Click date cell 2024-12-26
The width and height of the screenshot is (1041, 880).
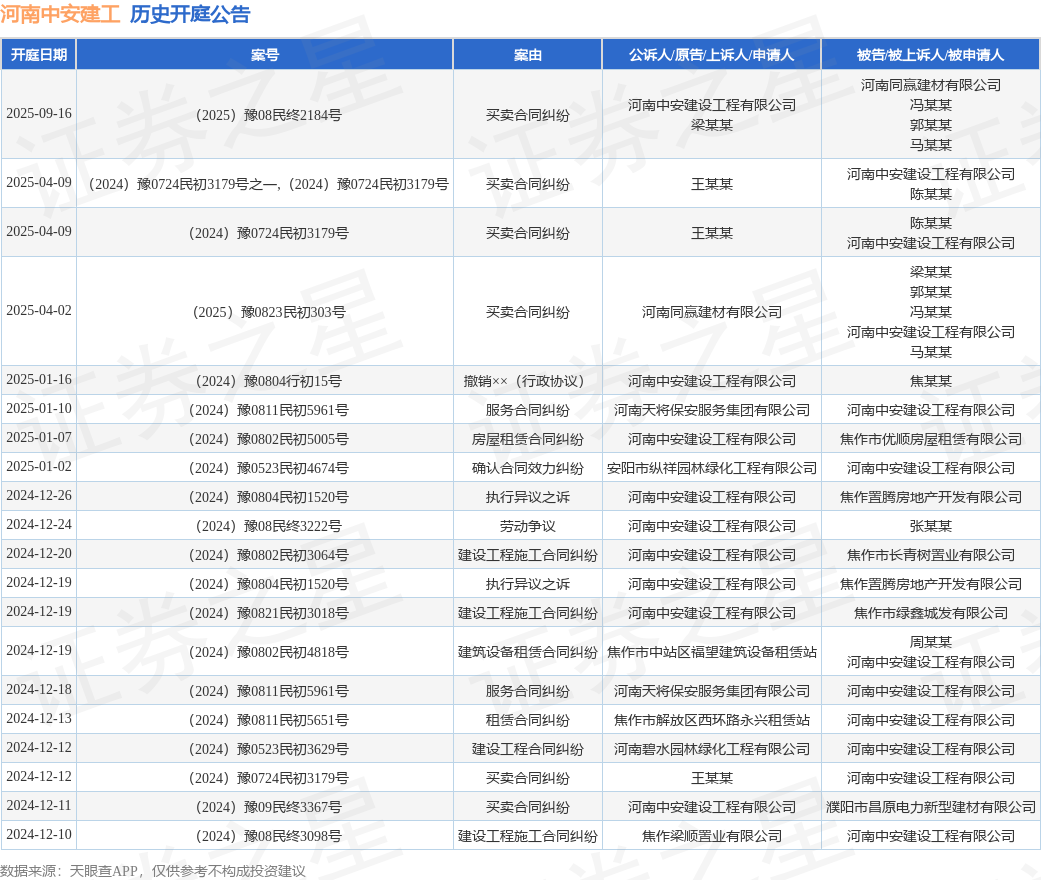39,495
